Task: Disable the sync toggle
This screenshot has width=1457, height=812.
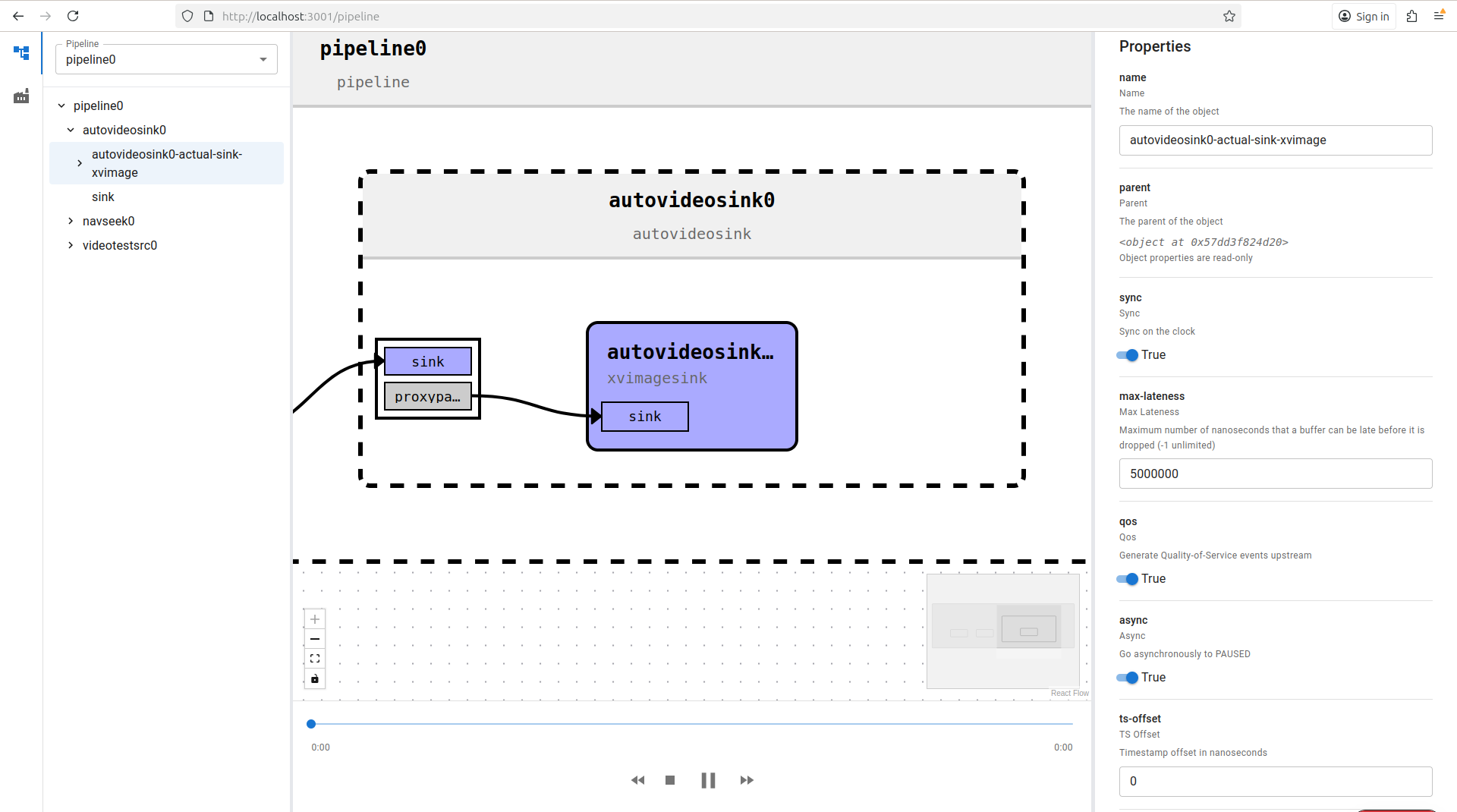Action: 1128,355
